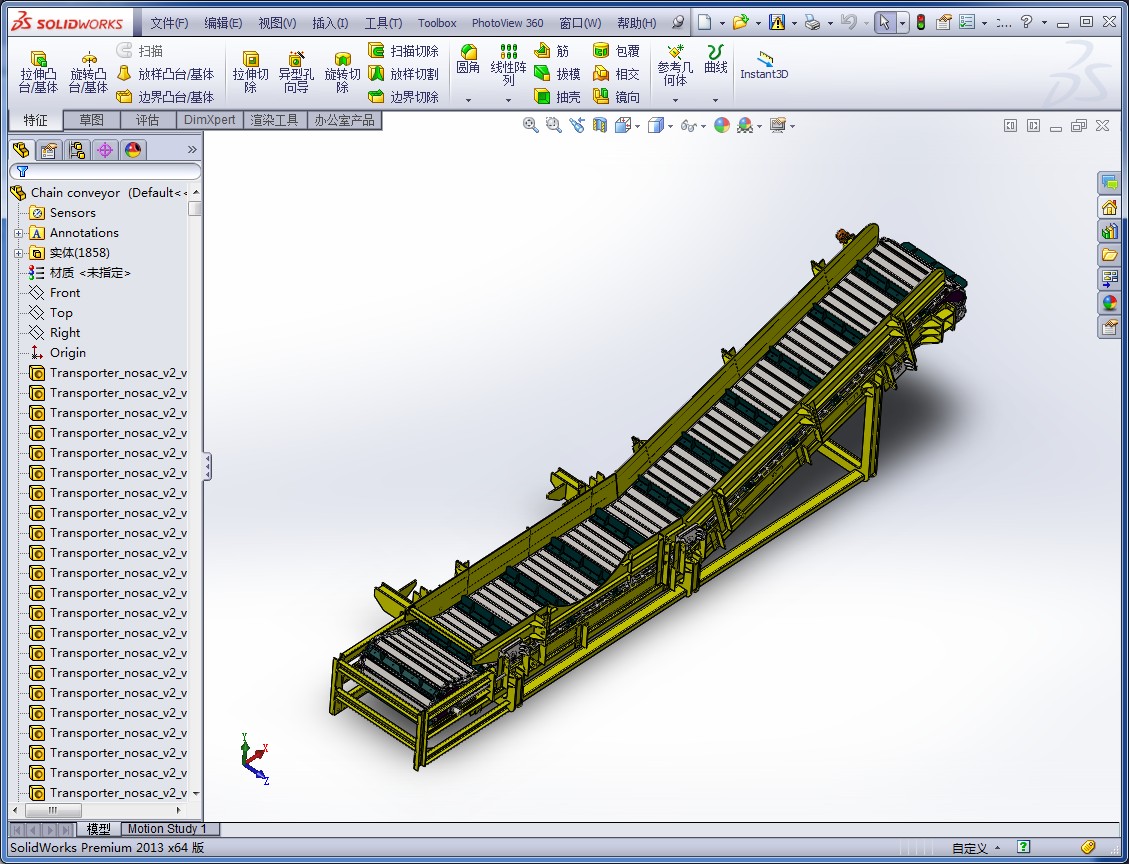Switch to the 渲染工具 tab
Image resolution: width=1129 pixels, height=864 pixels.
click(274, 120)
